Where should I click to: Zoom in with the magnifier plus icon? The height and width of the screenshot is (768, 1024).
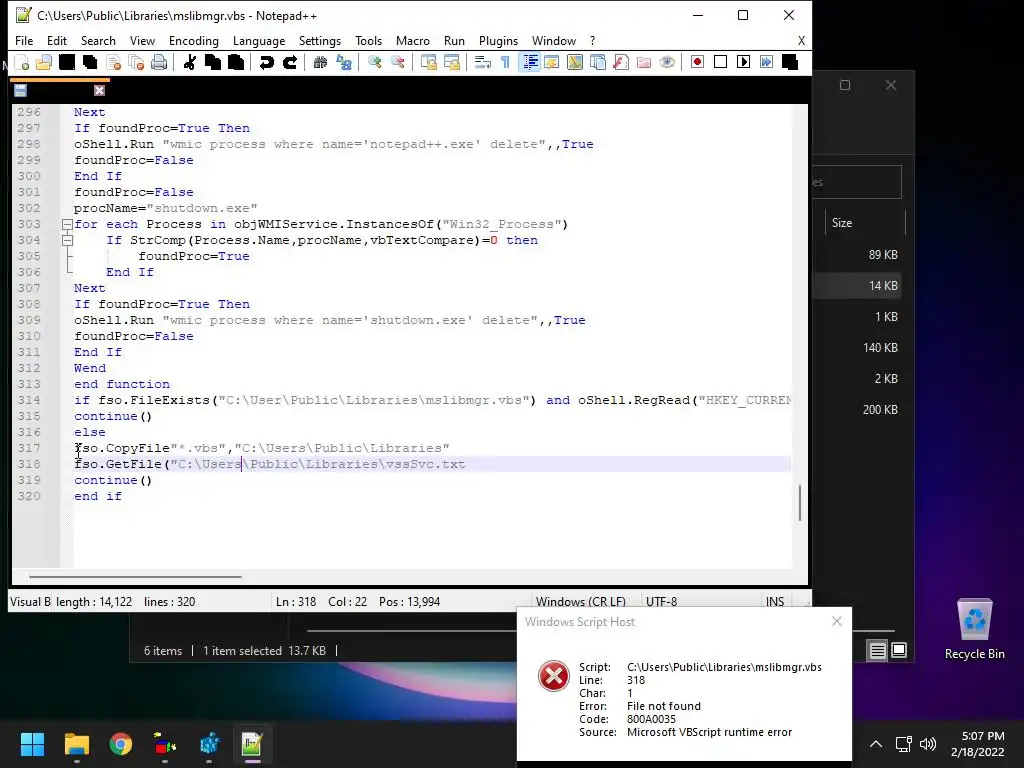(375, 62)
